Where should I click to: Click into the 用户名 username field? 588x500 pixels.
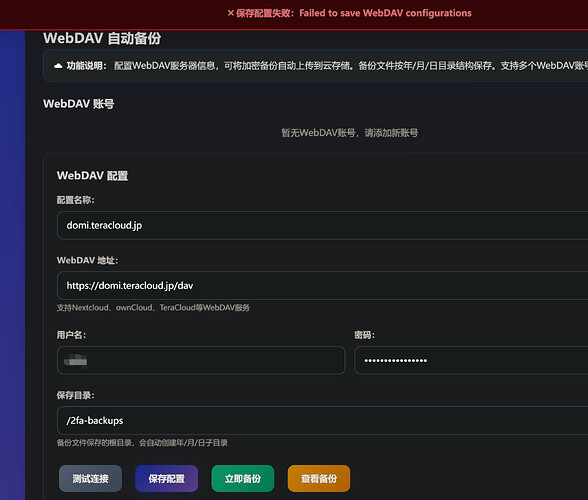click(201, 360)
